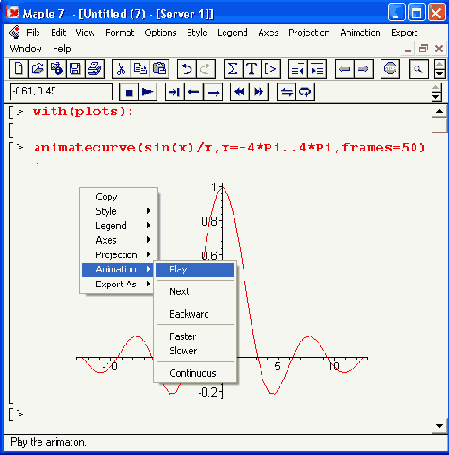Viewport: 449px width, 455px height.
Task: Open the Projection menu in menu bar
Action: pyautogui.click(x=309, y=33)
